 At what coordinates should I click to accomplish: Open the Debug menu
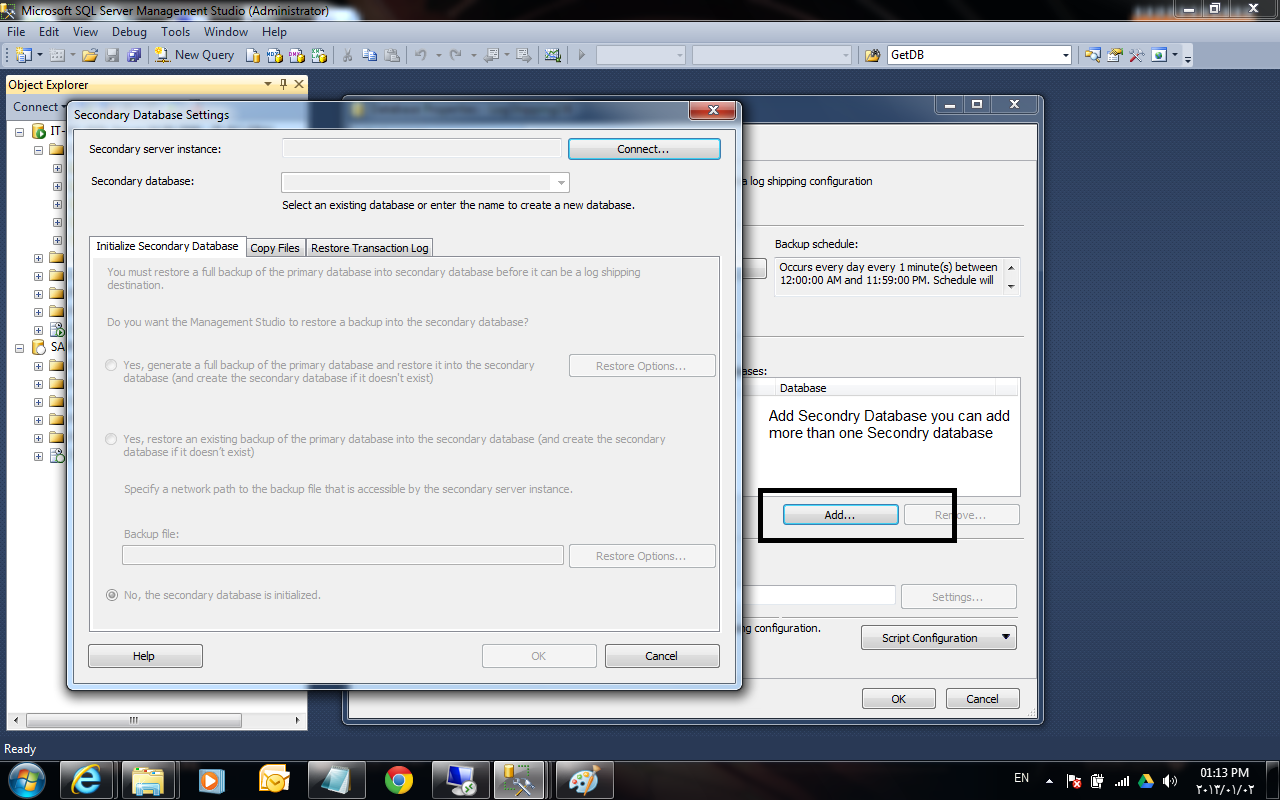click(129, 32)
